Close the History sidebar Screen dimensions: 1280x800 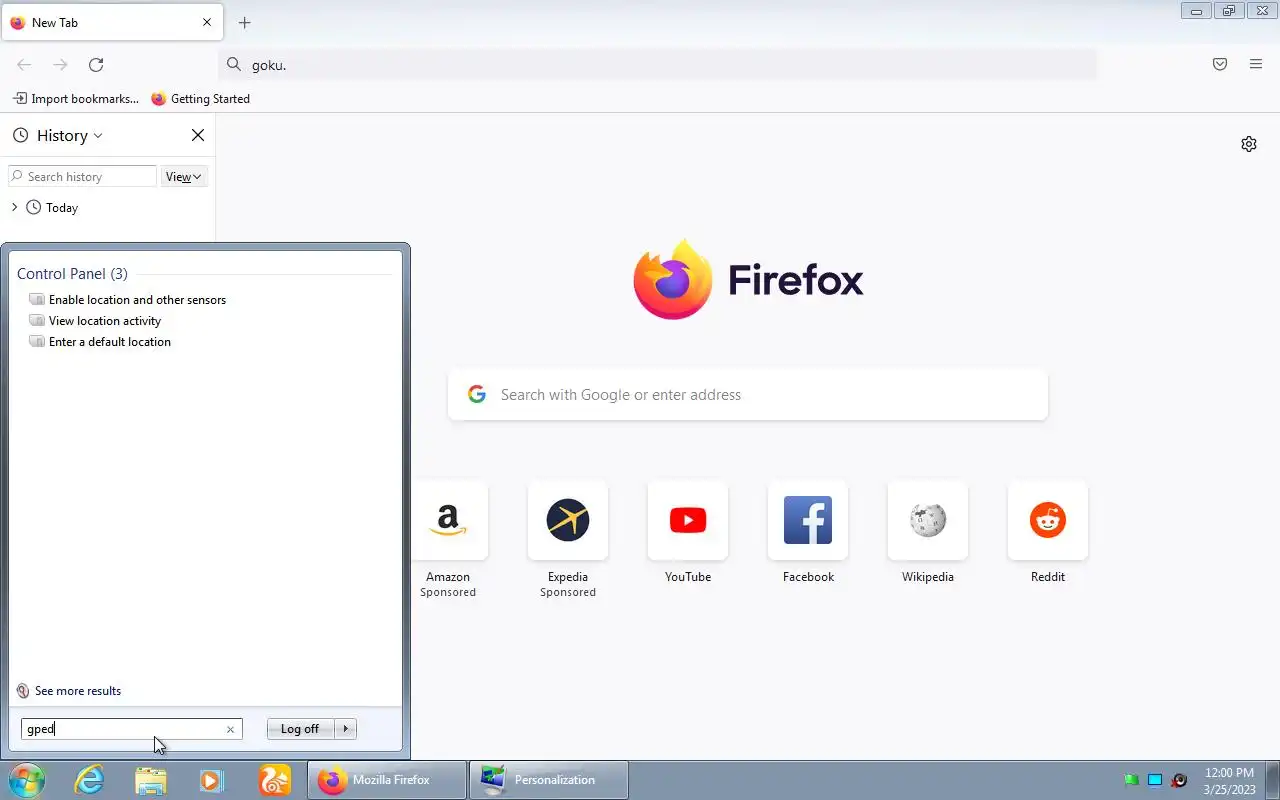coord(198,135)
